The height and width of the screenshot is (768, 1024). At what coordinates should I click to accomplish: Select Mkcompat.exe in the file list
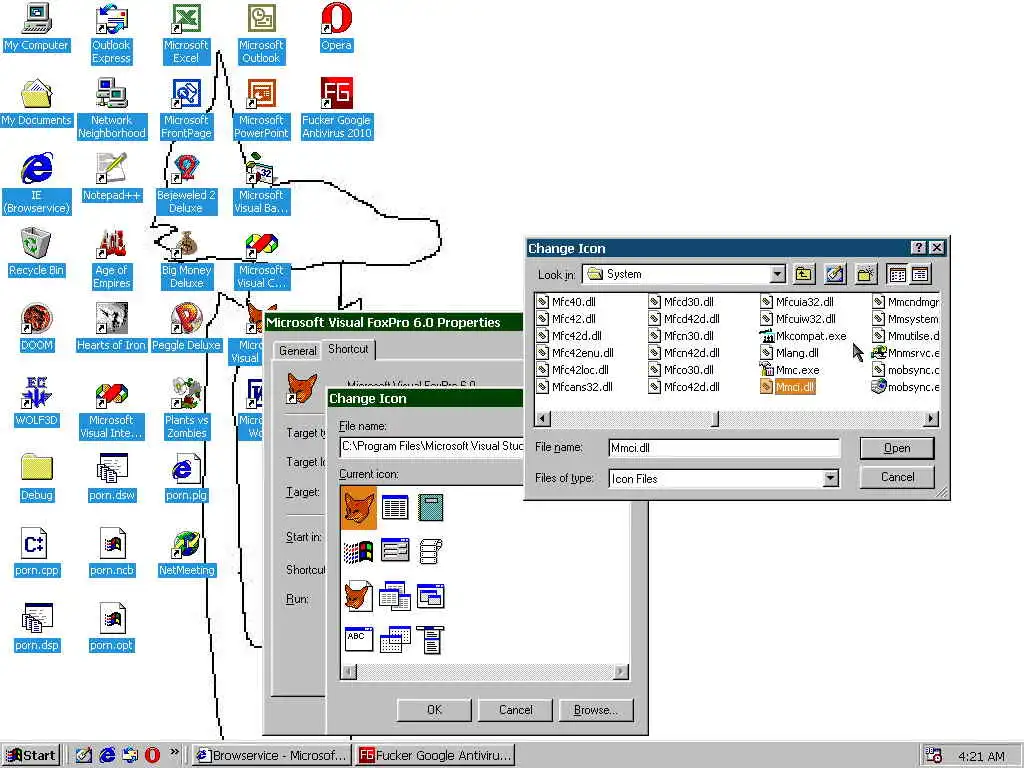pos(803,336)
